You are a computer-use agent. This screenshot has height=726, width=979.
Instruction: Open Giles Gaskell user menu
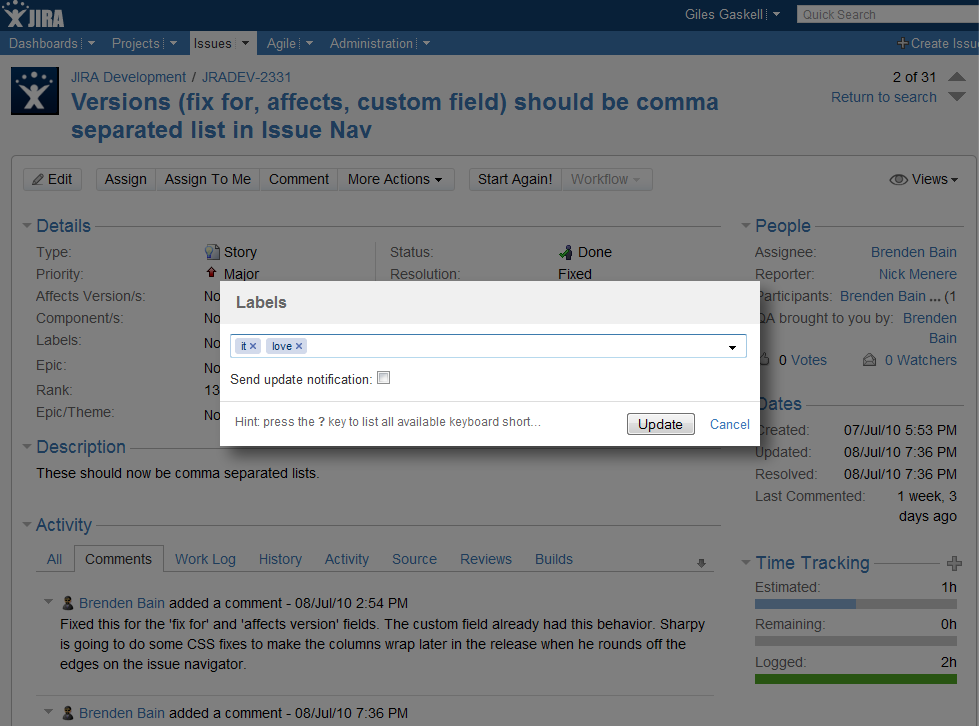[732, 14]
